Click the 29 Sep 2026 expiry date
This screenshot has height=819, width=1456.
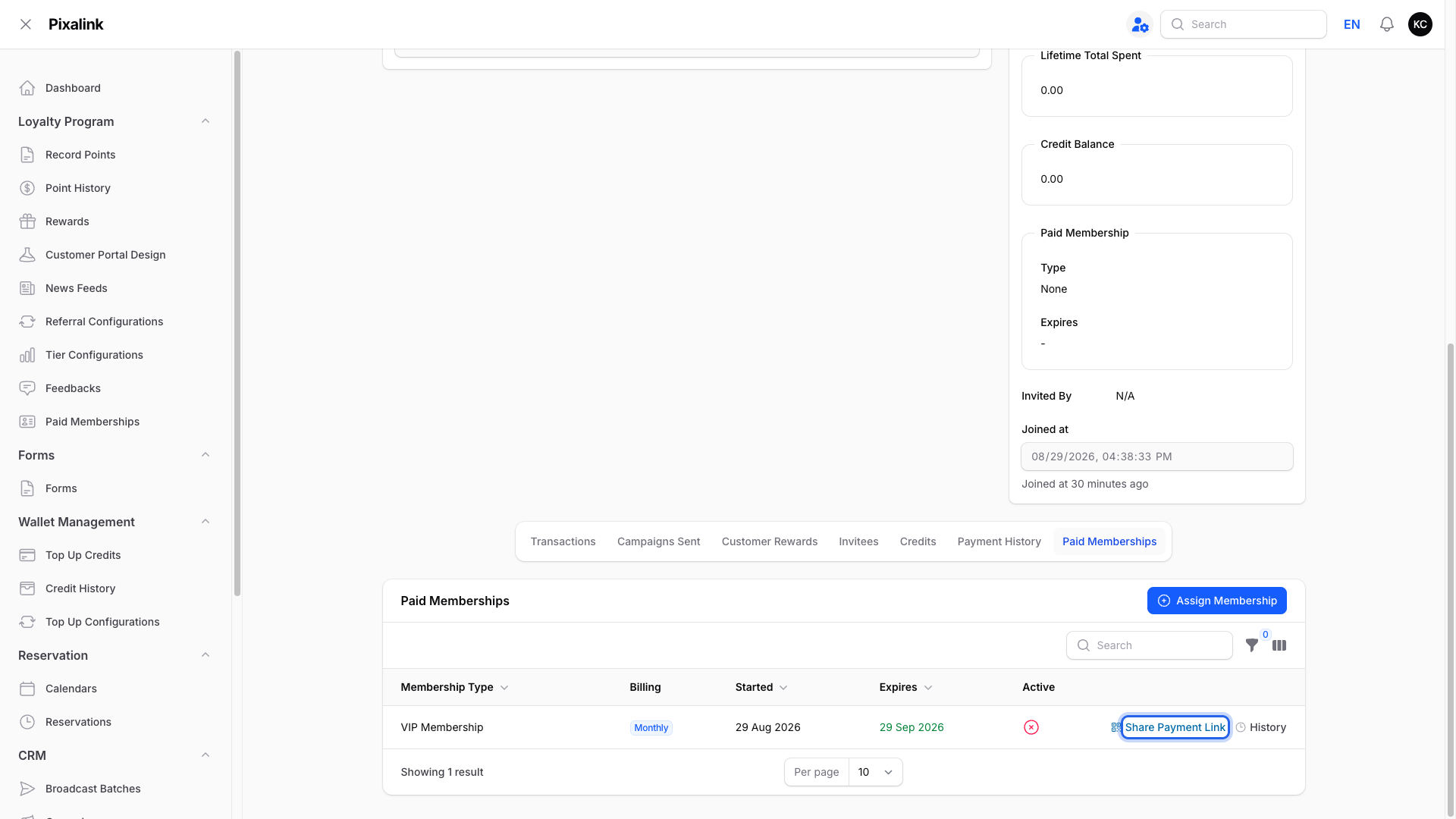coord(911,727)
